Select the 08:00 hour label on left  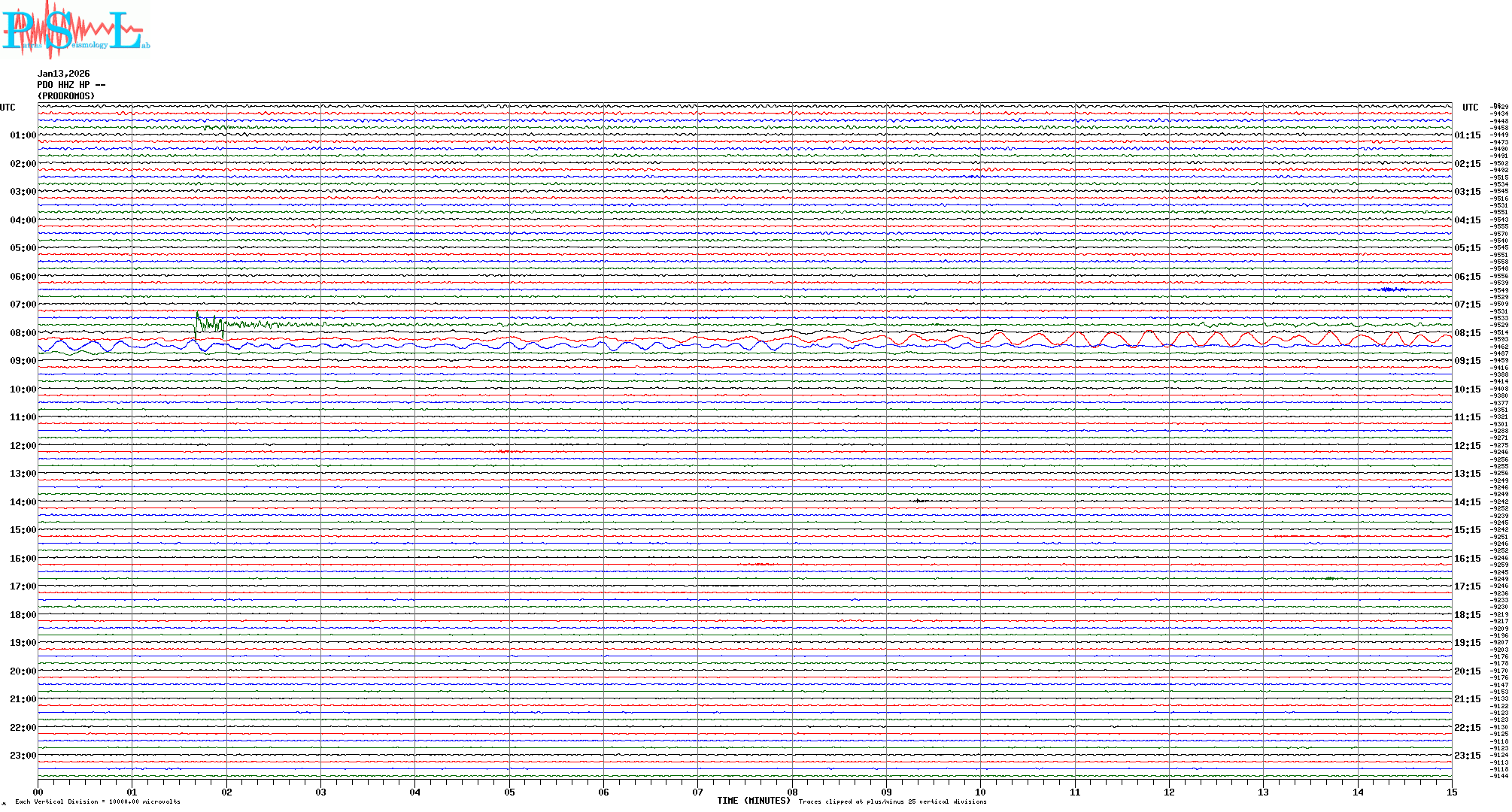pos(23,333)
